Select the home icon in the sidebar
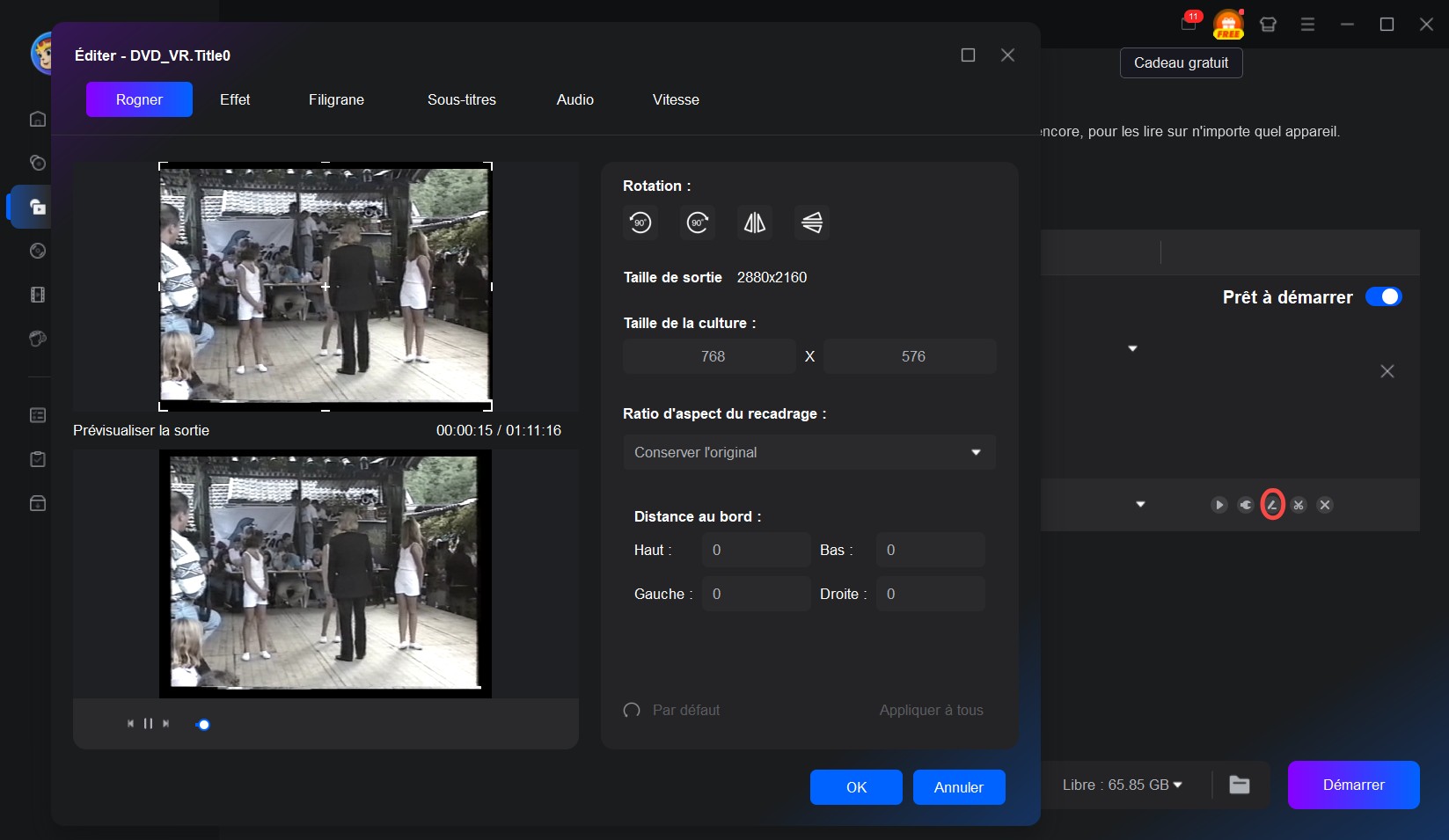 click(38, 119)
